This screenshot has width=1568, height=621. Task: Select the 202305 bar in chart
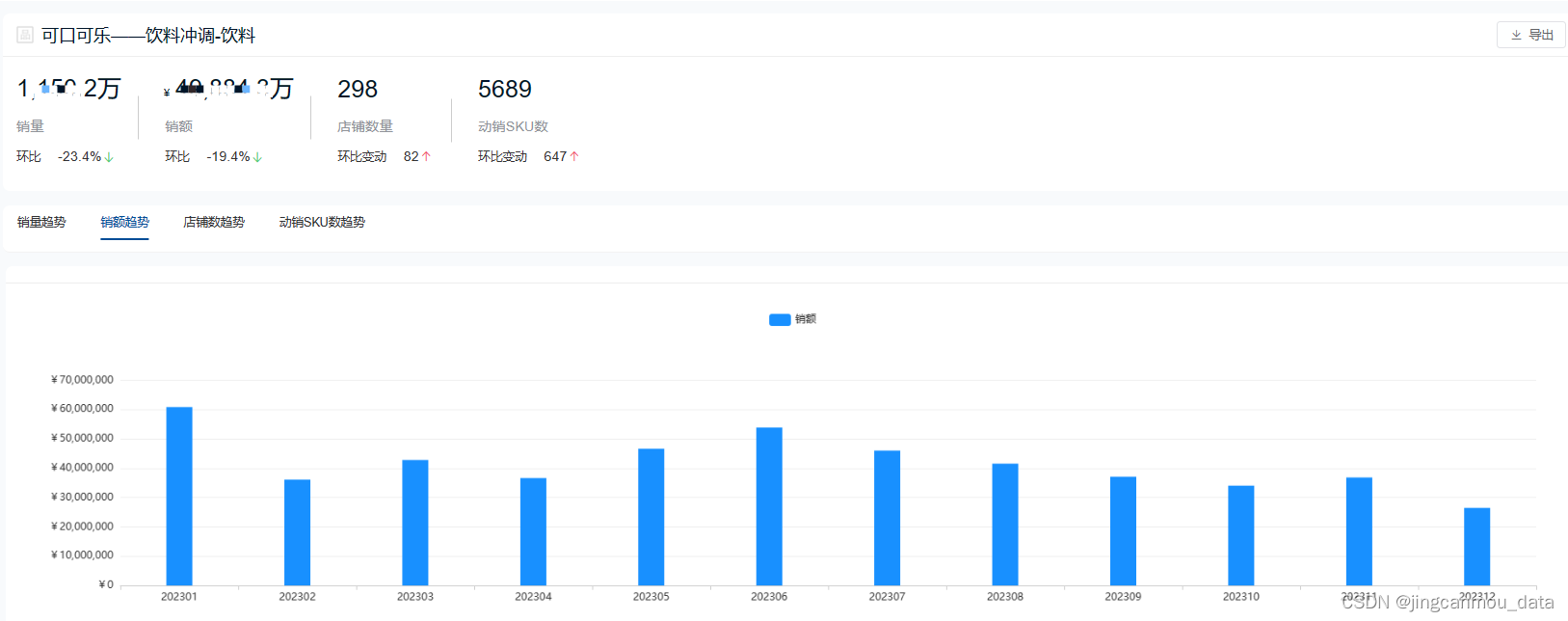pyautogui.click(x=651, y=517)
